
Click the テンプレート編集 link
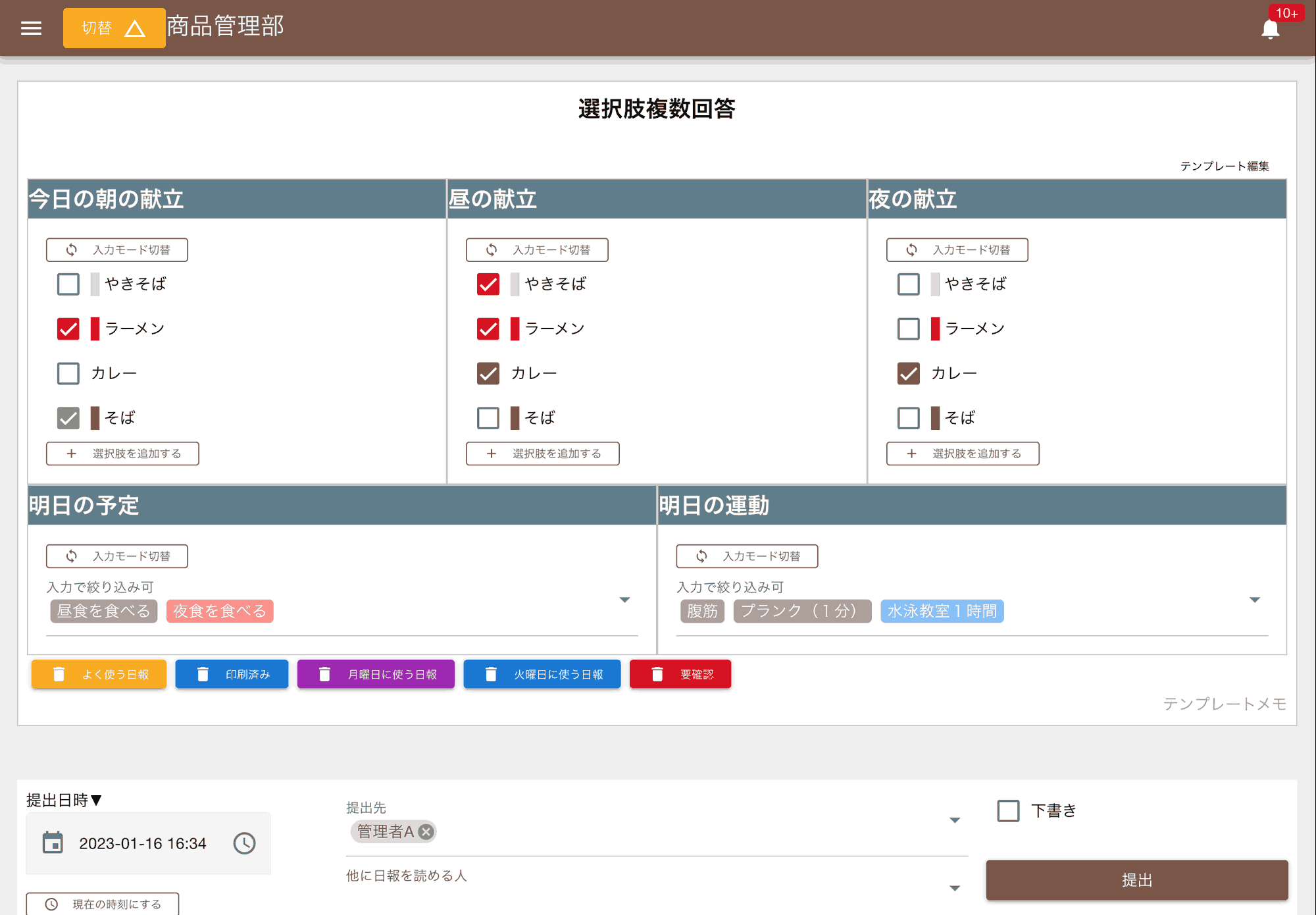pos(1225,166)
